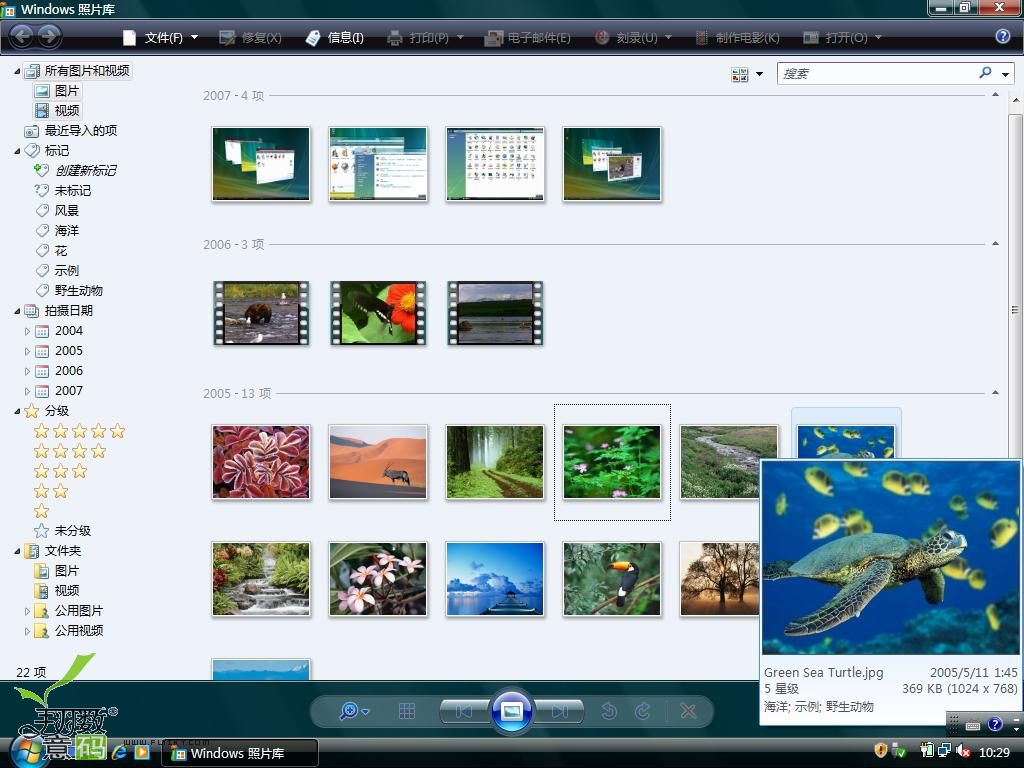Click the Windows 照片库 taskbar button
Screen dimensions: 1024x768
[x=239, y=753]
